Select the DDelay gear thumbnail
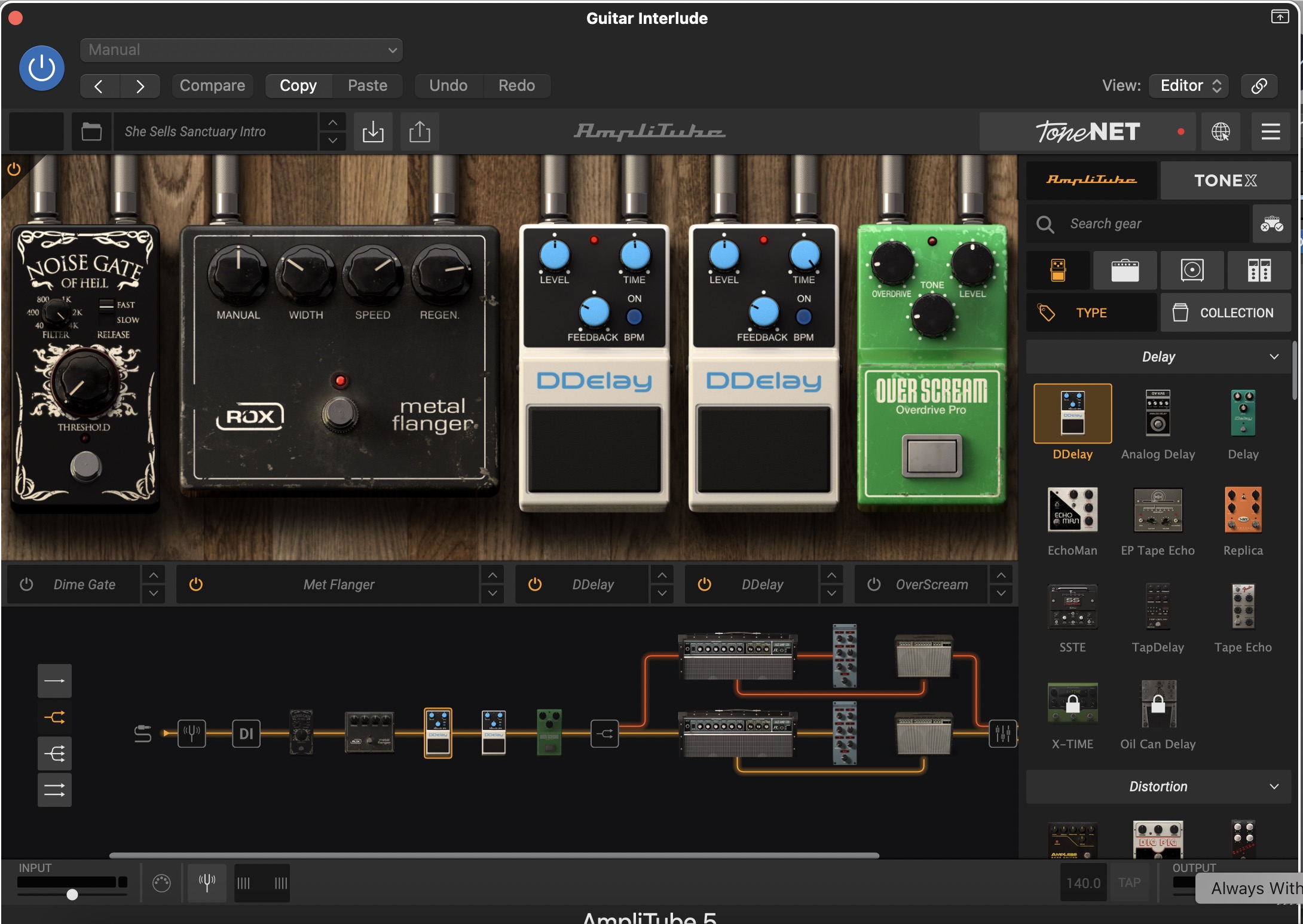The height and width of the screenshot is (924, 1303). pyautogui.click(x=1072, y=414)
